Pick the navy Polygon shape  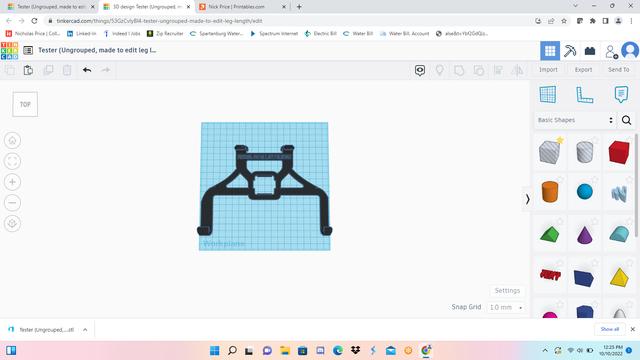[584, 278]
